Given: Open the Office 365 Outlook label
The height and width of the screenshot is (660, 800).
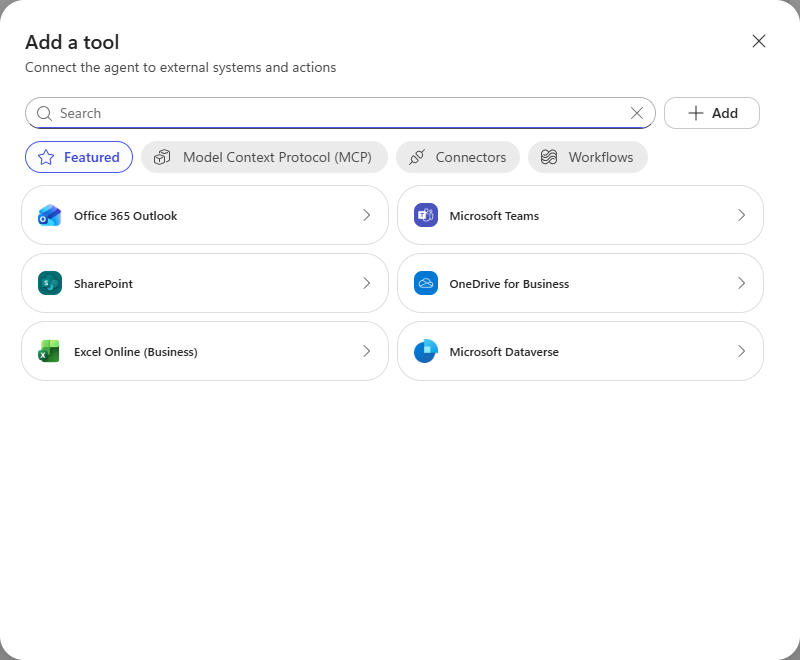Looking at the screenshot, I should (x=126, y=216).
